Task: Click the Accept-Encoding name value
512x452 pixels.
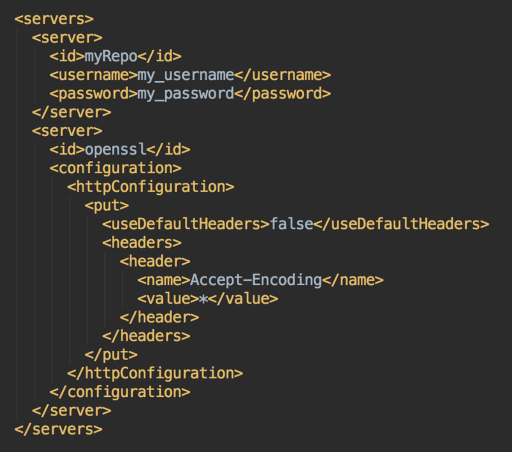Action: (256, 280)
